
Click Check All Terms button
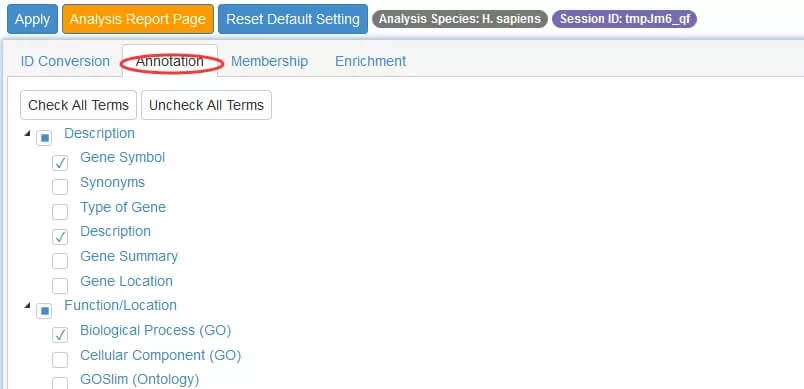click(x=78, y=105)
